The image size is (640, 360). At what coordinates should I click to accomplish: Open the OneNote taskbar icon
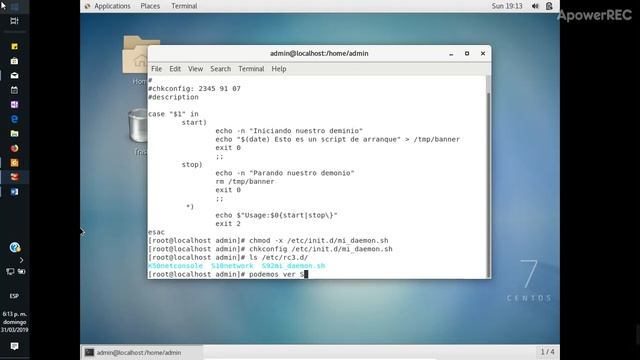[14, 104]
